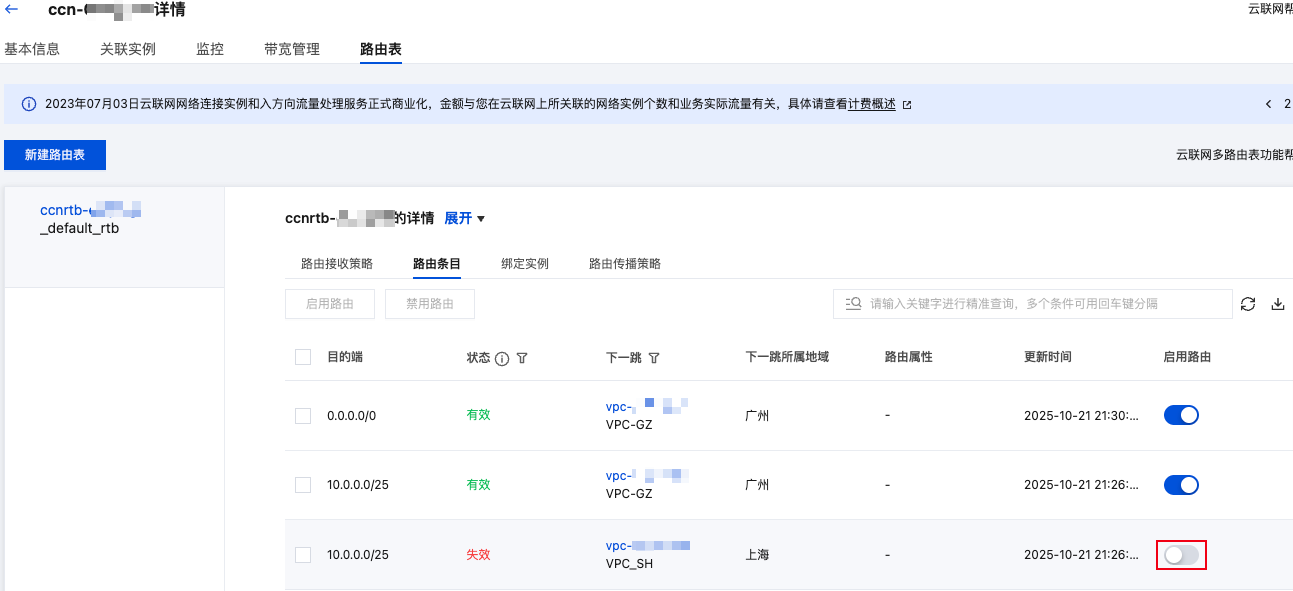The image size is (1293, 591).
Task: Tick the select-all checkbox in header
Action: (303, 357)
